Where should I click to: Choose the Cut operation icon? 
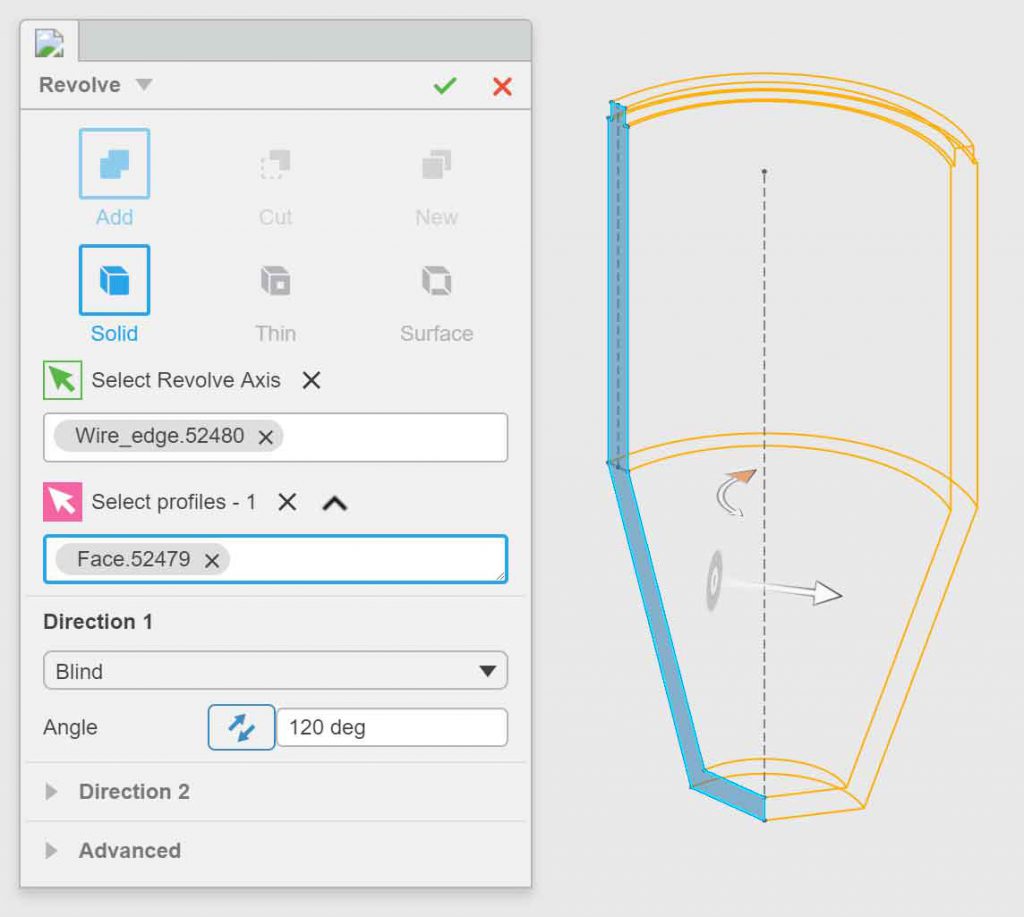pyautogui.click(x=274, y=163)
